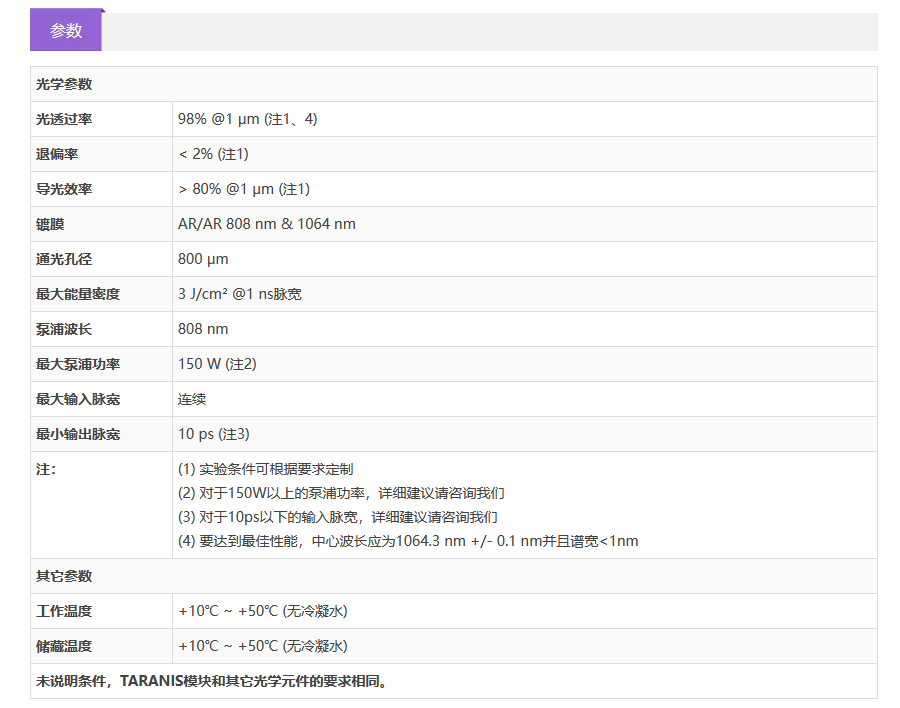
Task: Select the 98% @1 μm transmission value
Action: point(247,119)
